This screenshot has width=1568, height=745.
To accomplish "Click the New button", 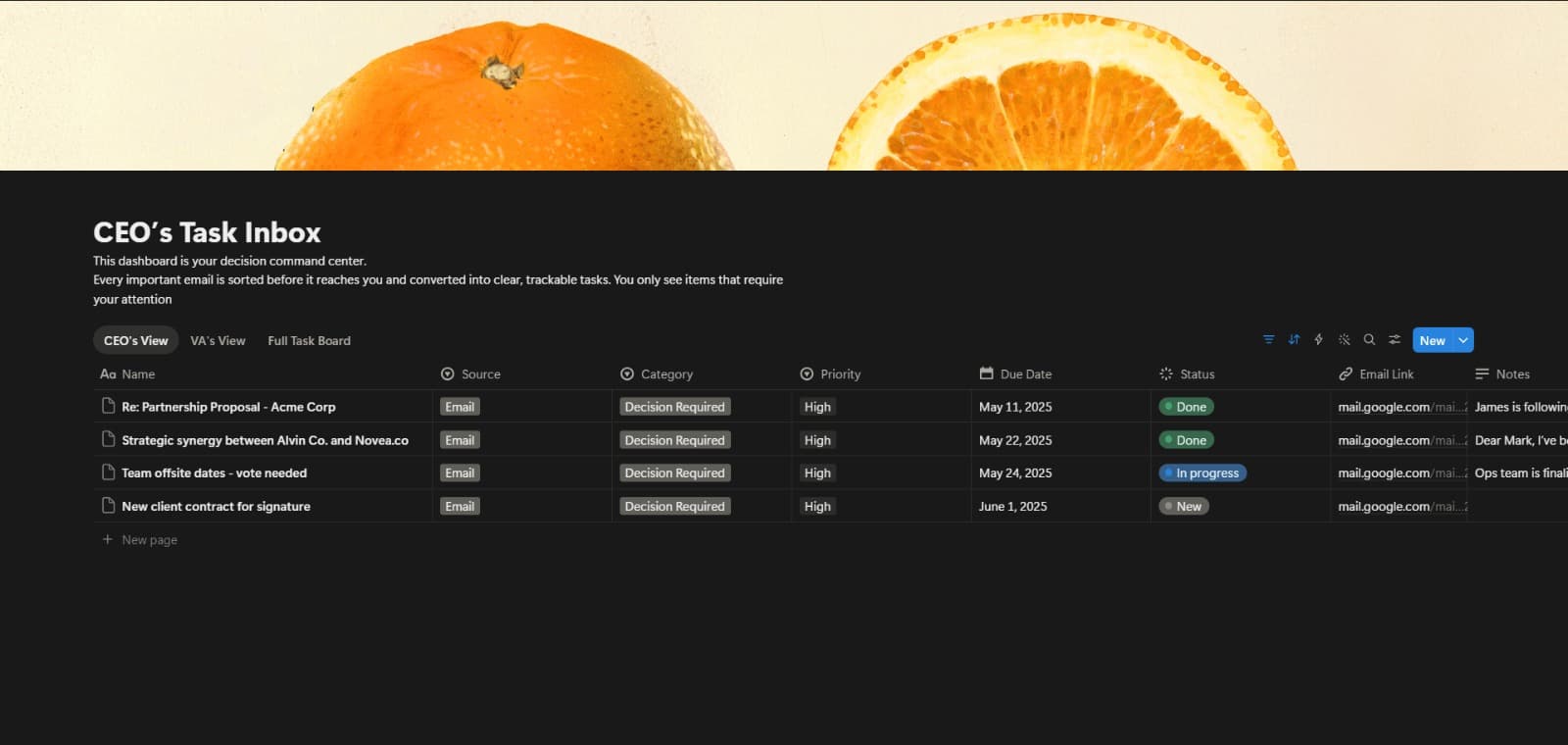I will click(1432, 340).
